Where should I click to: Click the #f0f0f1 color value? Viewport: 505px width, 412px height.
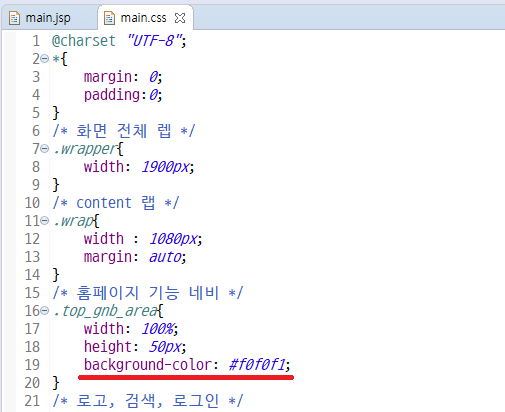point(257,364)
